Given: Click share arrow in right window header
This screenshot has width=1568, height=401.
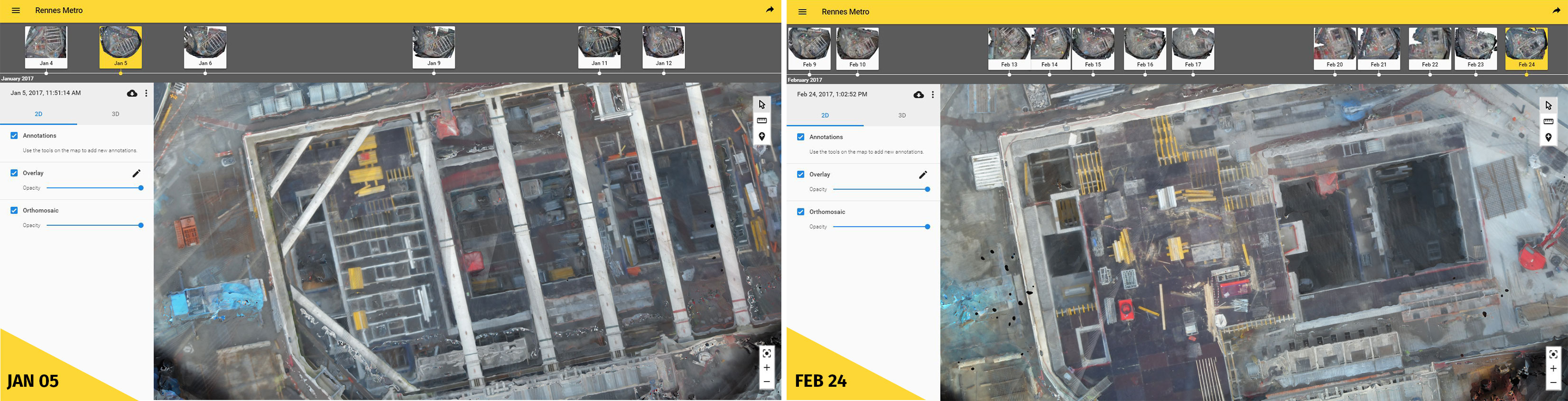Looking at the screenshot, I should (1557, 11).
